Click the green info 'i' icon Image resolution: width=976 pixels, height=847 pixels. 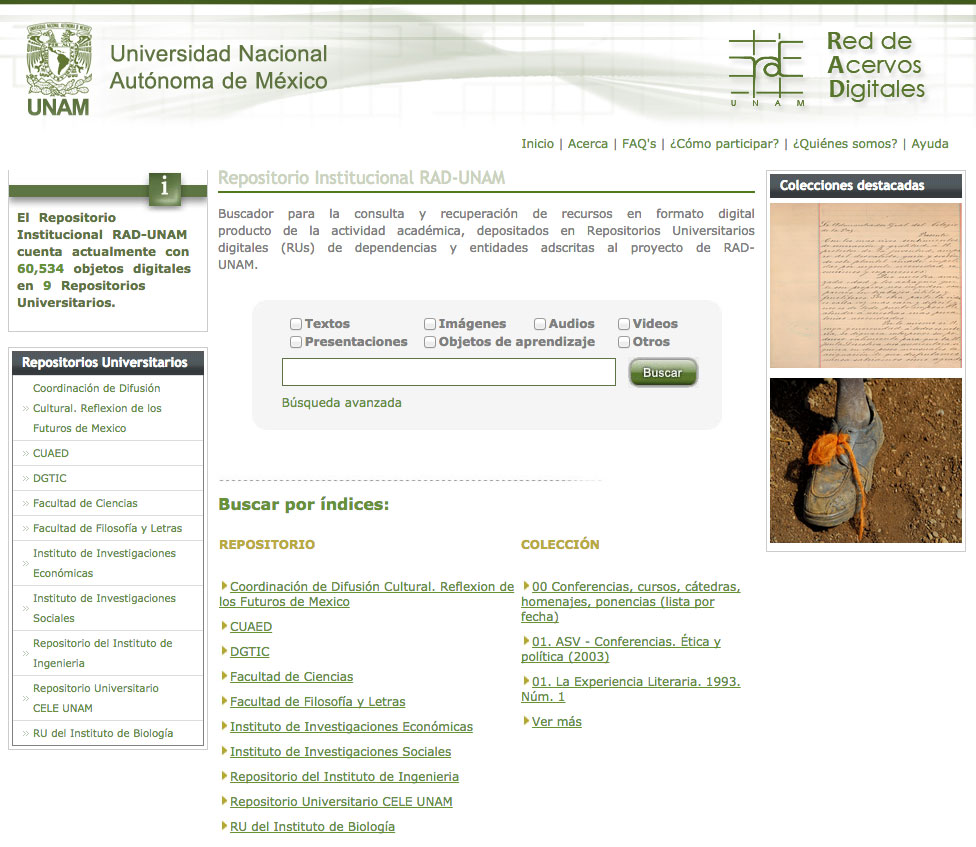164,188
